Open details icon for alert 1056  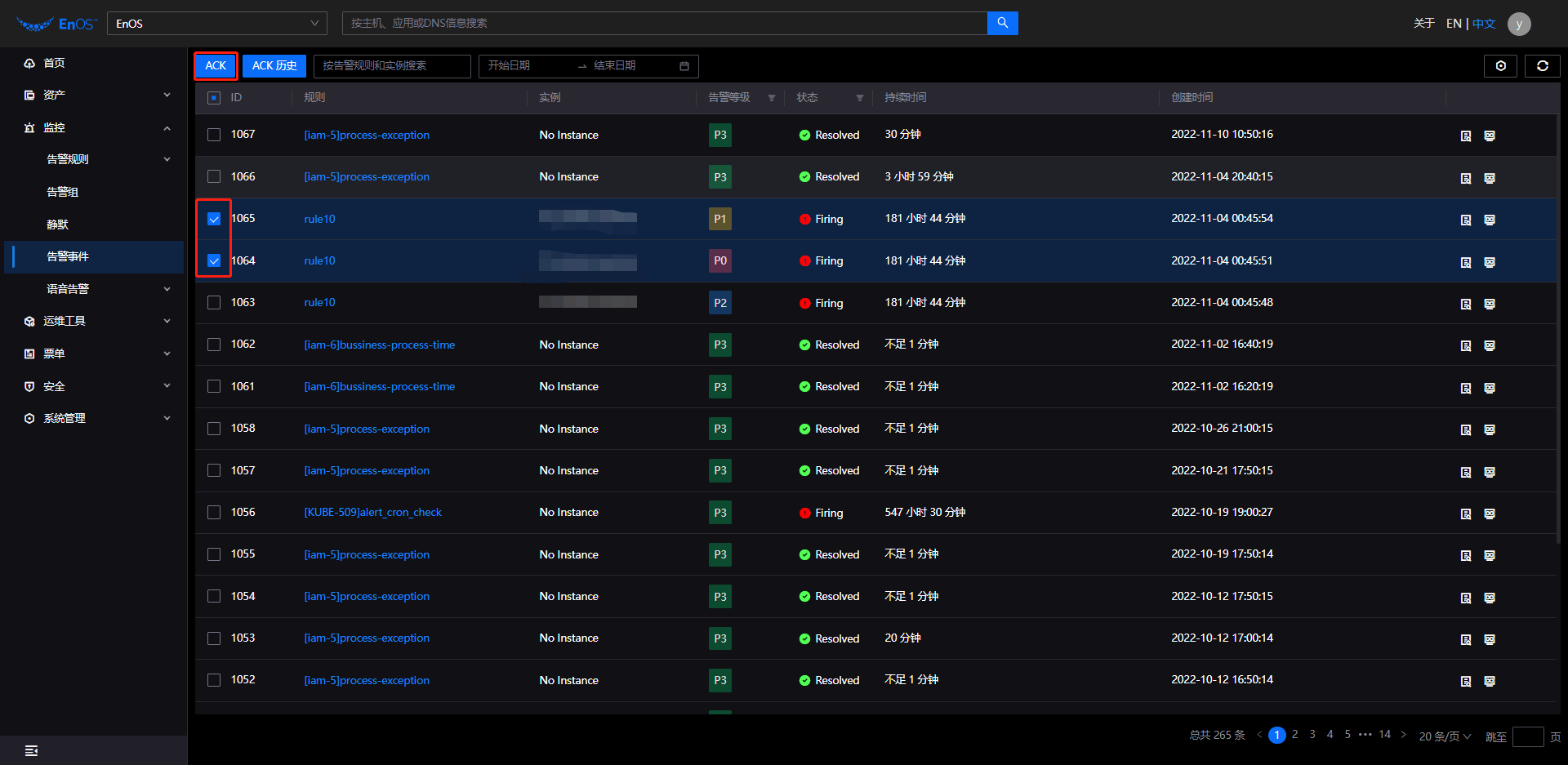[x=1466, y=514]
